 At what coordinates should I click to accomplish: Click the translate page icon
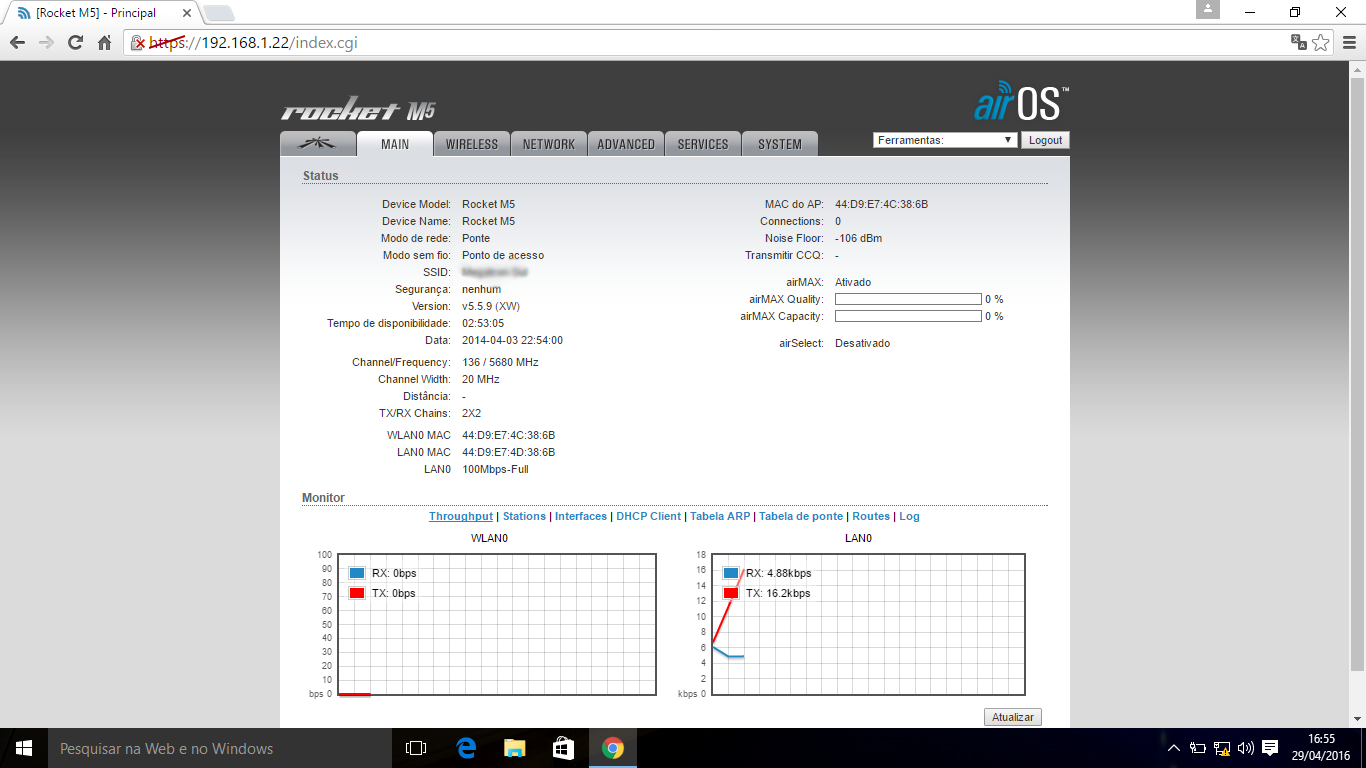coord(1298,43)
